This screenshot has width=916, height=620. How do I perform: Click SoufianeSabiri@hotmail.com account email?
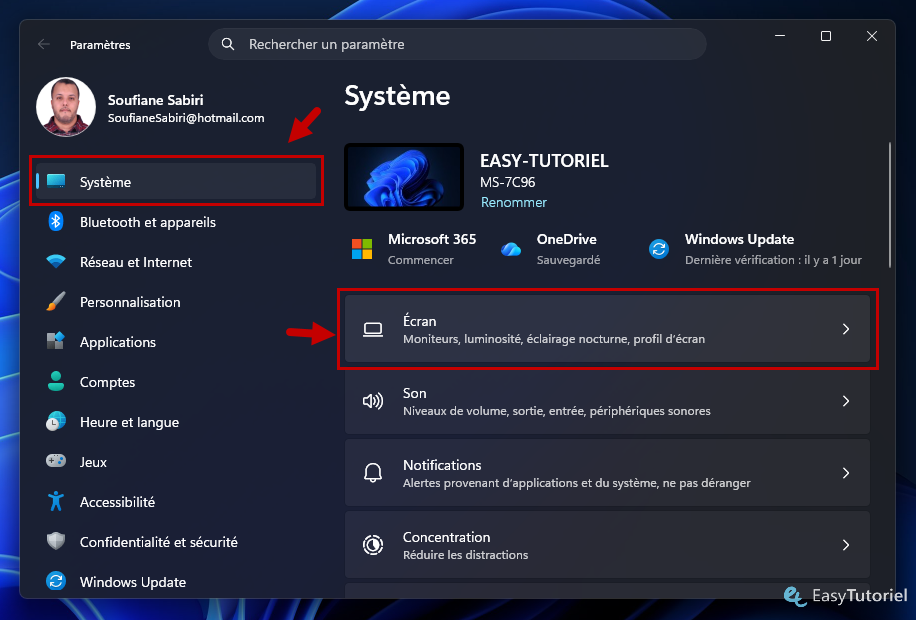(186, 118)
